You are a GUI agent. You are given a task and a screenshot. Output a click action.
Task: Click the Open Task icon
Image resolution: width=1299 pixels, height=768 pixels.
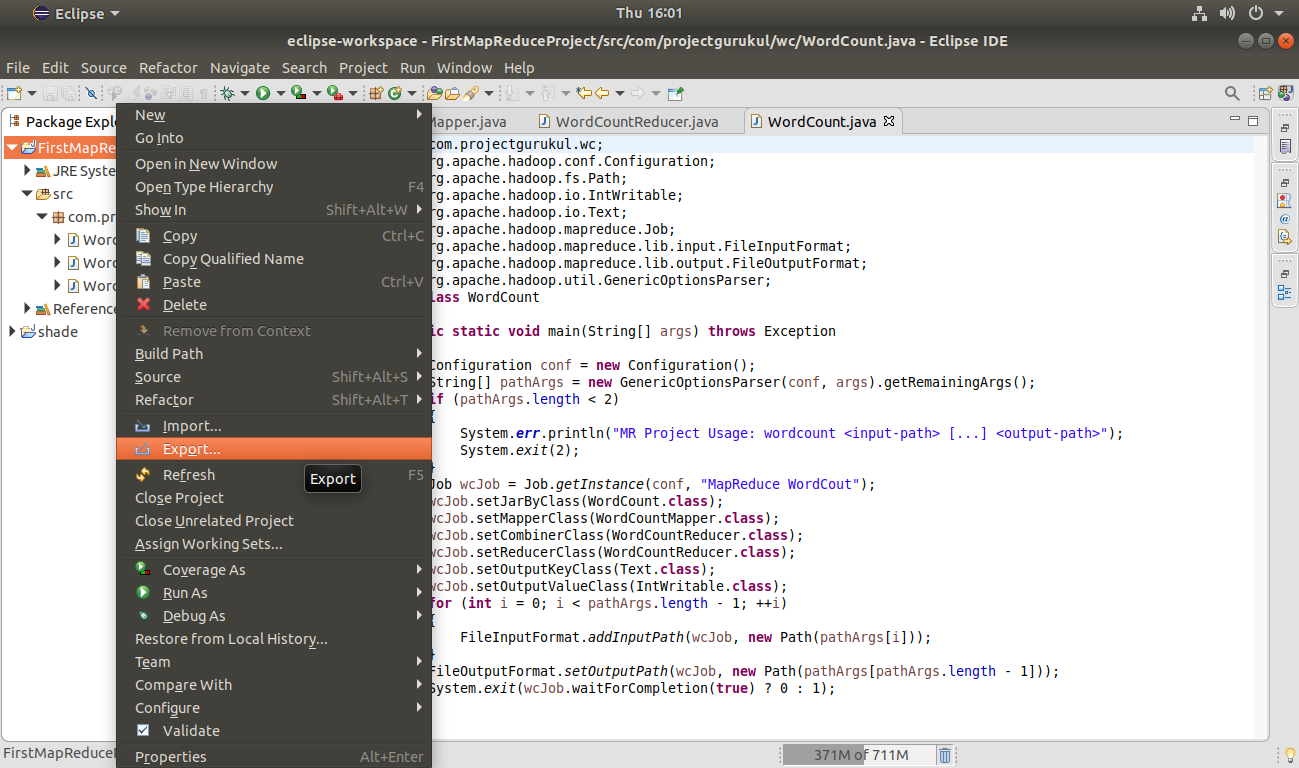(453, 93)
